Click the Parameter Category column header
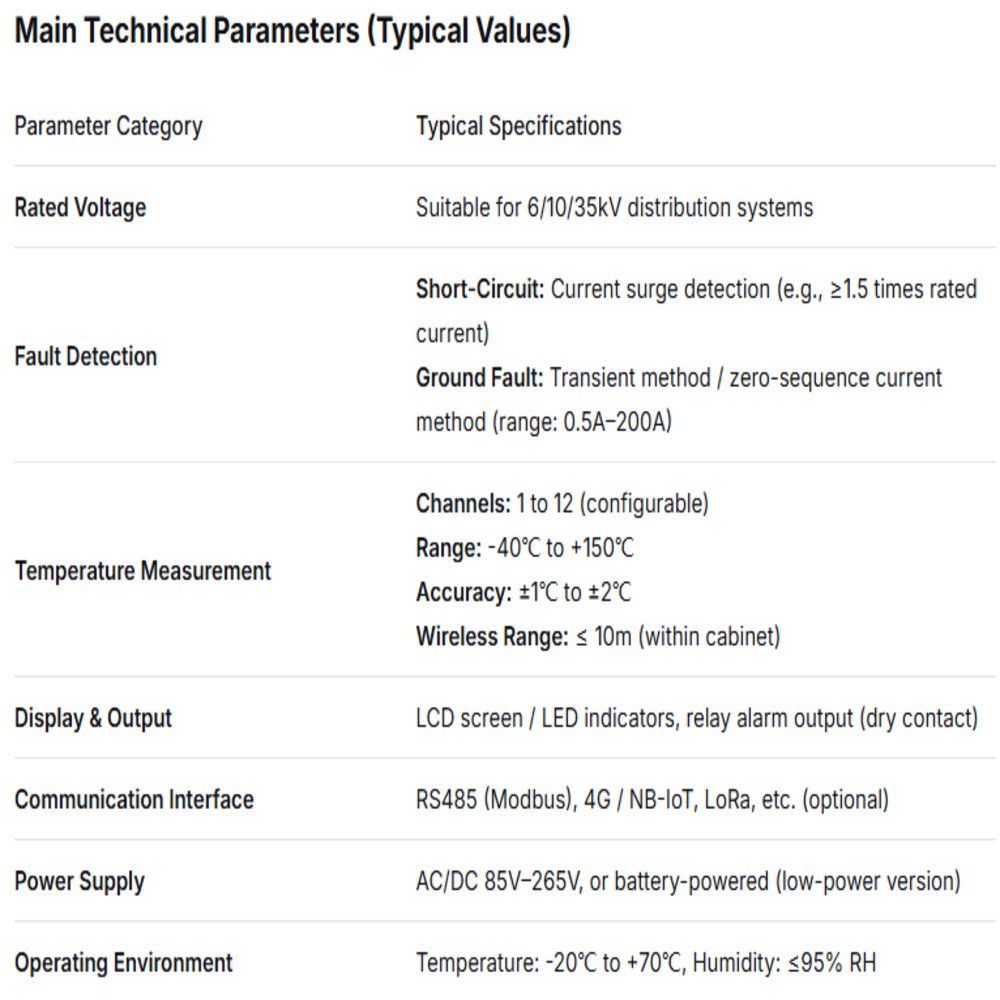 (x=108, y=127)
